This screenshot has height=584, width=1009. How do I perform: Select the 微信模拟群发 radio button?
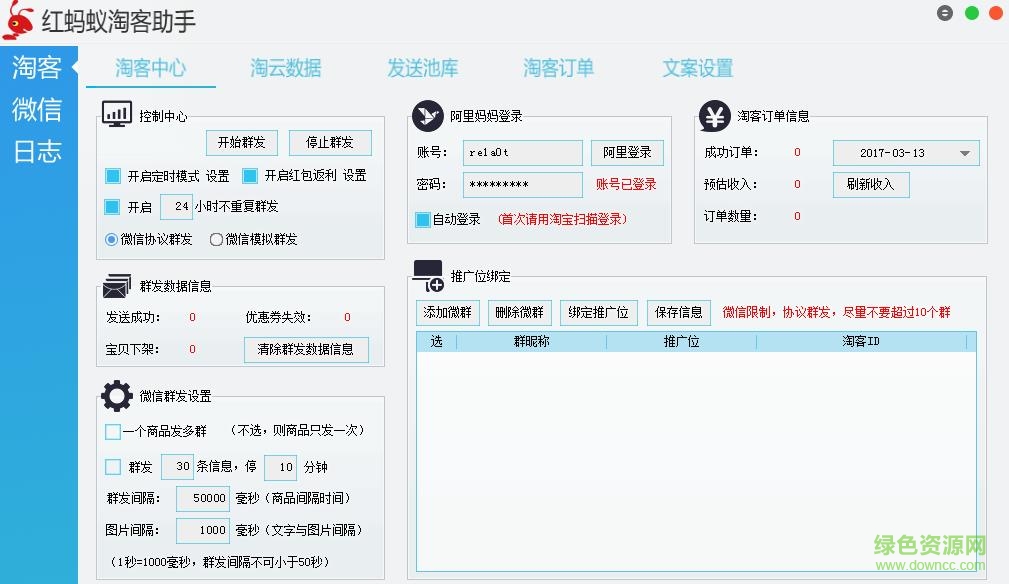point(215,239)
